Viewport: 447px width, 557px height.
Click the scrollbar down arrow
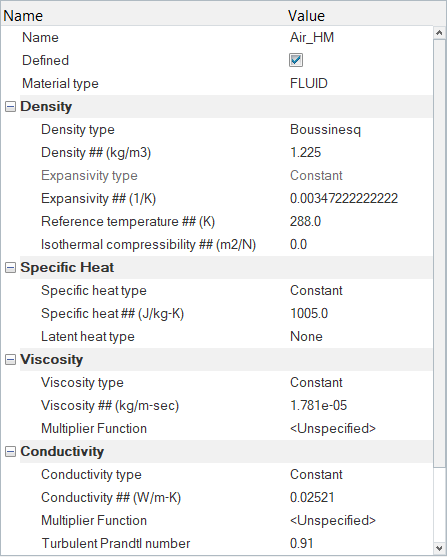439,547
